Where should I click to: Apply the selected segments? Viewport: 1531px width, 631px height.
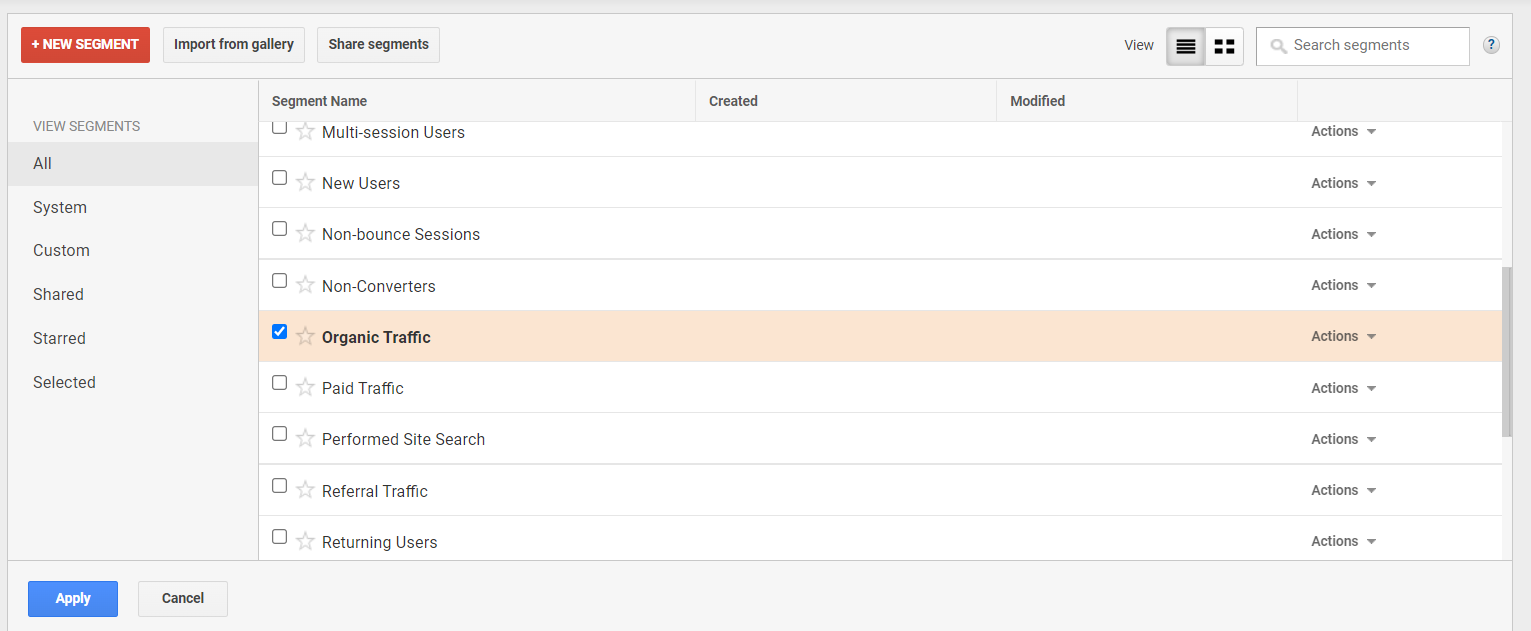coord(73,599)
